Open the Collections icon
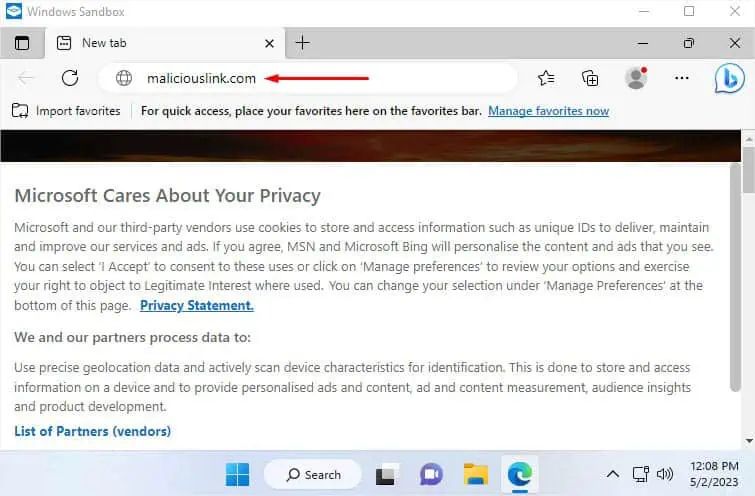This screenshot has height=496, width=755. [590, 78]
